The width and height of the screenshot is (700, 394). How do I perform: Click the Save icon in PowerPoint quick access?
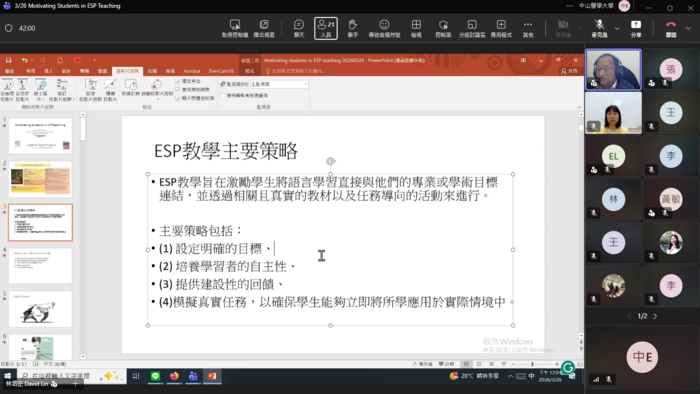(8, 60)
